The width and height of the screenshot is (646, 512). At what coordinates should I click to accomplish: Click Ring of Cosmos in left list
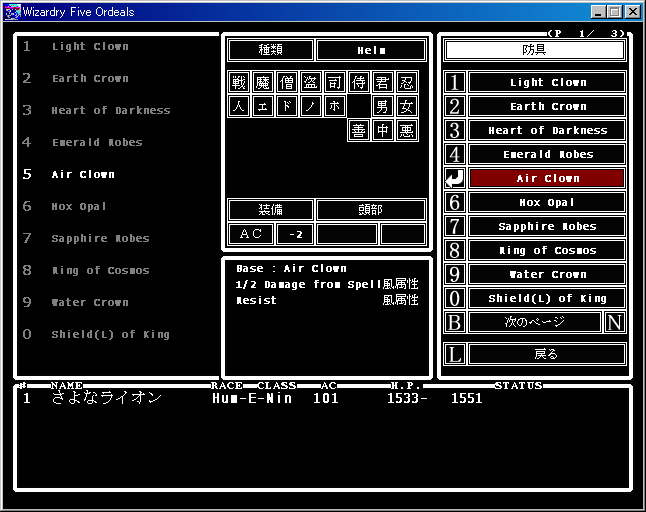[x=101, y=270]
